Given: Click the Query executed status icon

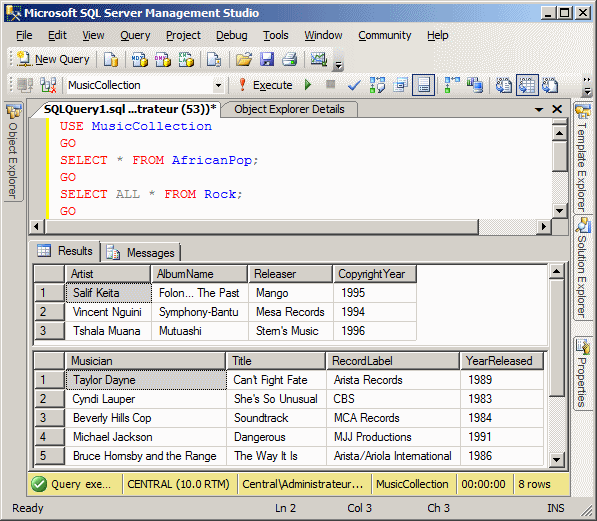Looking at the screenshot, I should click(39, 484).
